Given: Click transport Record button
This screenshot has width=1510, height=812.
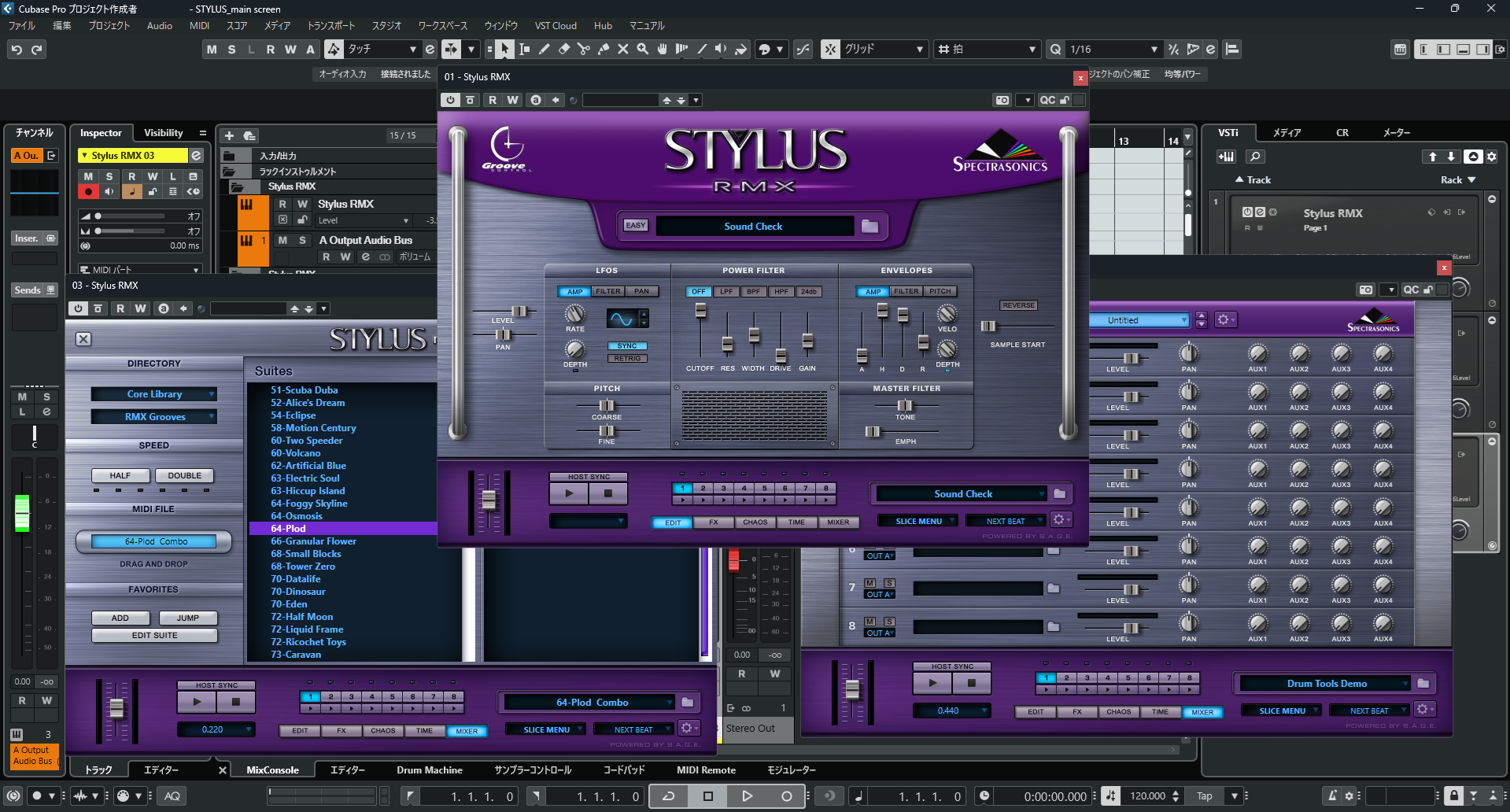Looking at the screenshot, I should [786, 796].
